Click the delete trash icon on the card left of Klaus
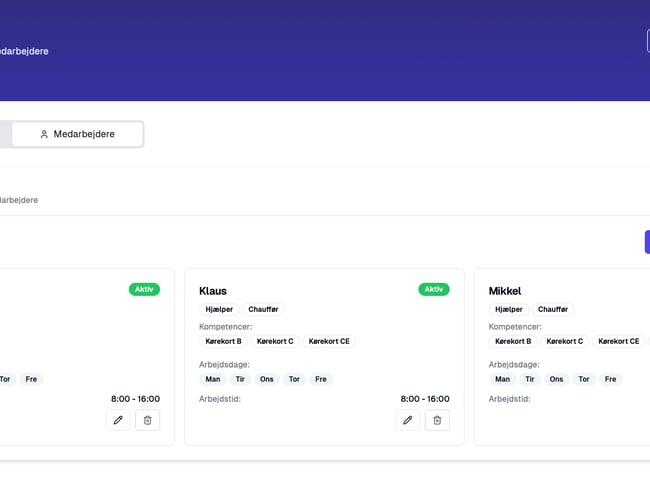Screen dimensions: 650x500 click(x=147, y=420)
